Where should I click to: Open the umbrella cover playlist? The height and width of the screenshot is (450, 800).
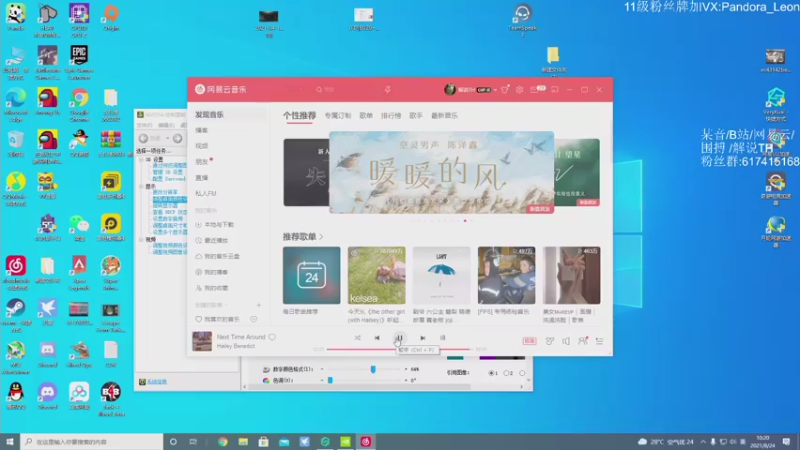point(441,276)
